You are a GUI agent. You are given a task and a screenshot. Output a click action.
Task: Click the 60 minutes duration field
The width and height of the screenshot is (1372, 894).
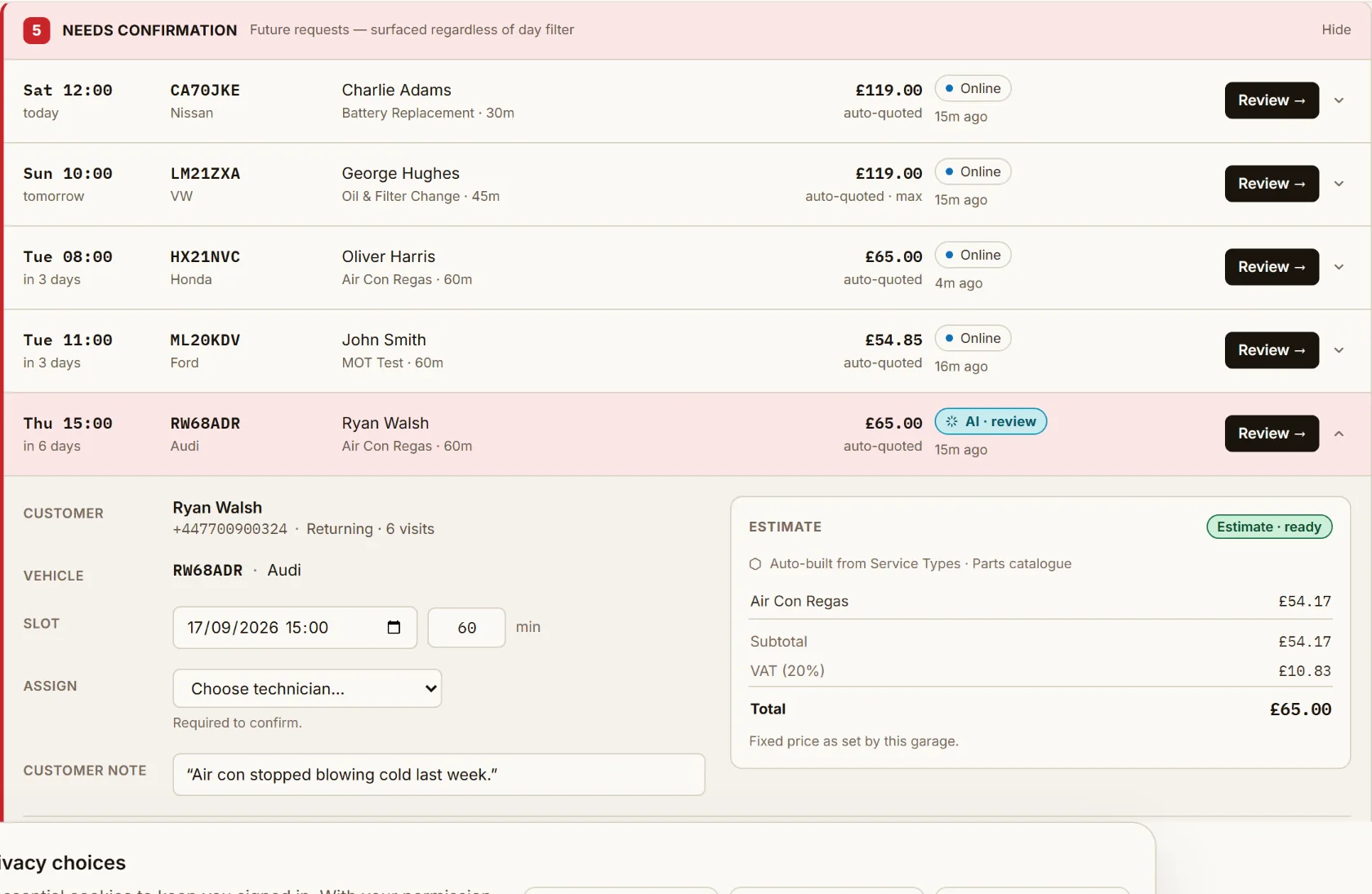click(x=466, y=628)
